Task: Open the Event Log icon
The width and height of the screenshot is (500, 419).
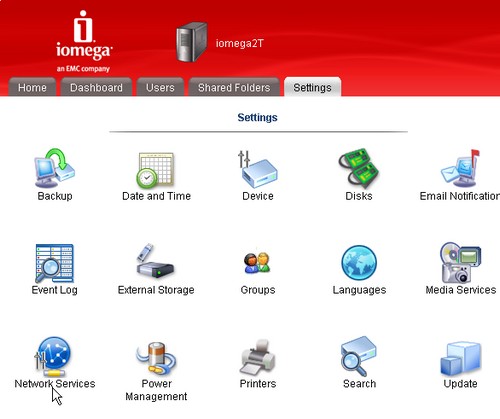Action: (x=54, y=263)
